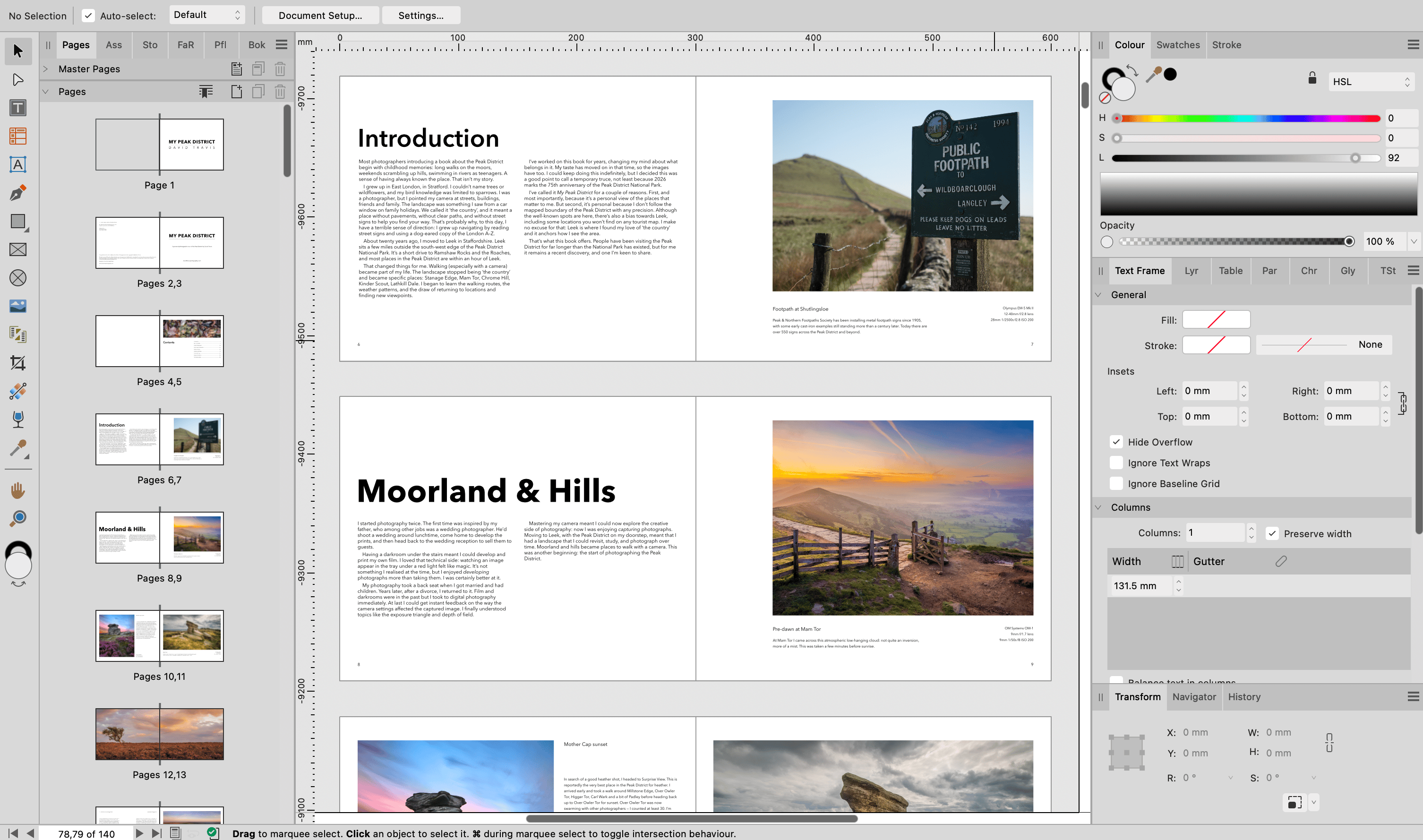Image resolution: width=1423 pixels, height=840 pixels.
Task: Expand the Master Pages section
Action: (46, 69)
